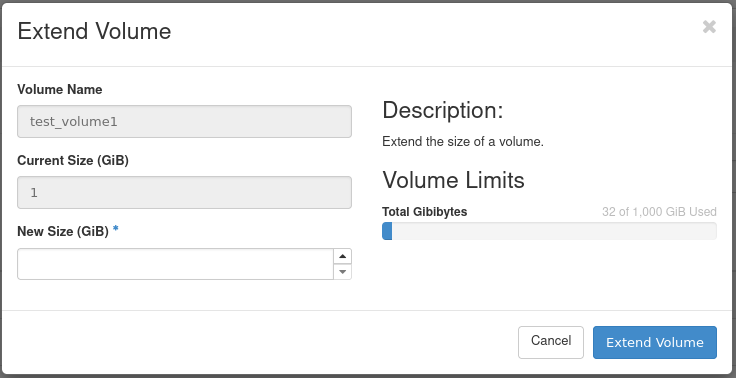Click the Current Size field showing 1
Viewport: 736px width, 378px height.
click(x=184, y=193)
